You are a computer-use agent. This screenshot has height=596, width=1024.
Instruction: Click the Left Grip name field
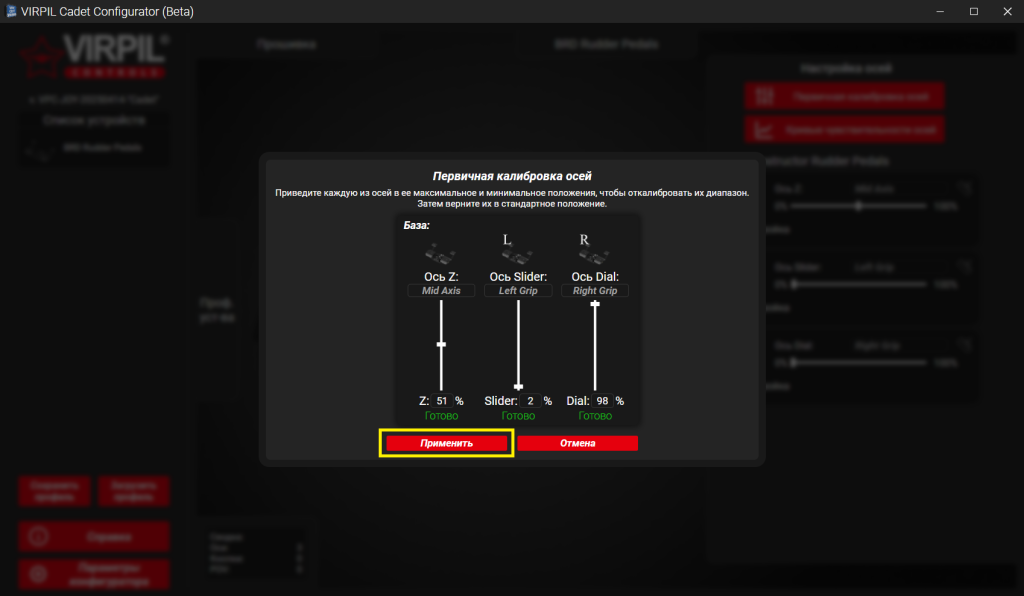point(518,290)
